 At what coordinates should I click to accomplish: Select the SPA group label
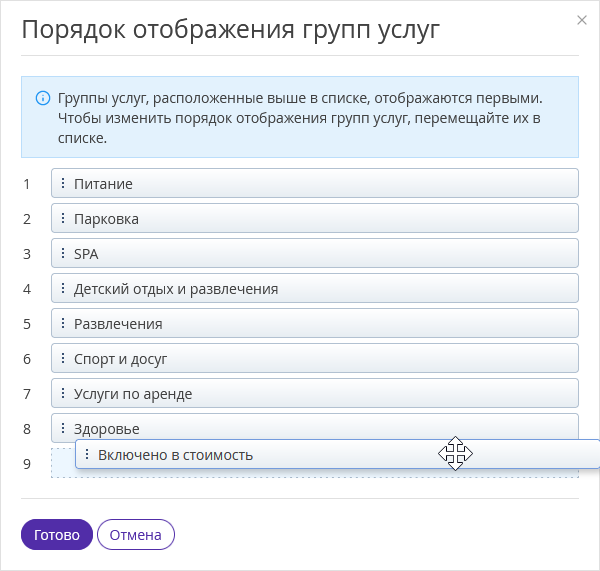(86, 254)
